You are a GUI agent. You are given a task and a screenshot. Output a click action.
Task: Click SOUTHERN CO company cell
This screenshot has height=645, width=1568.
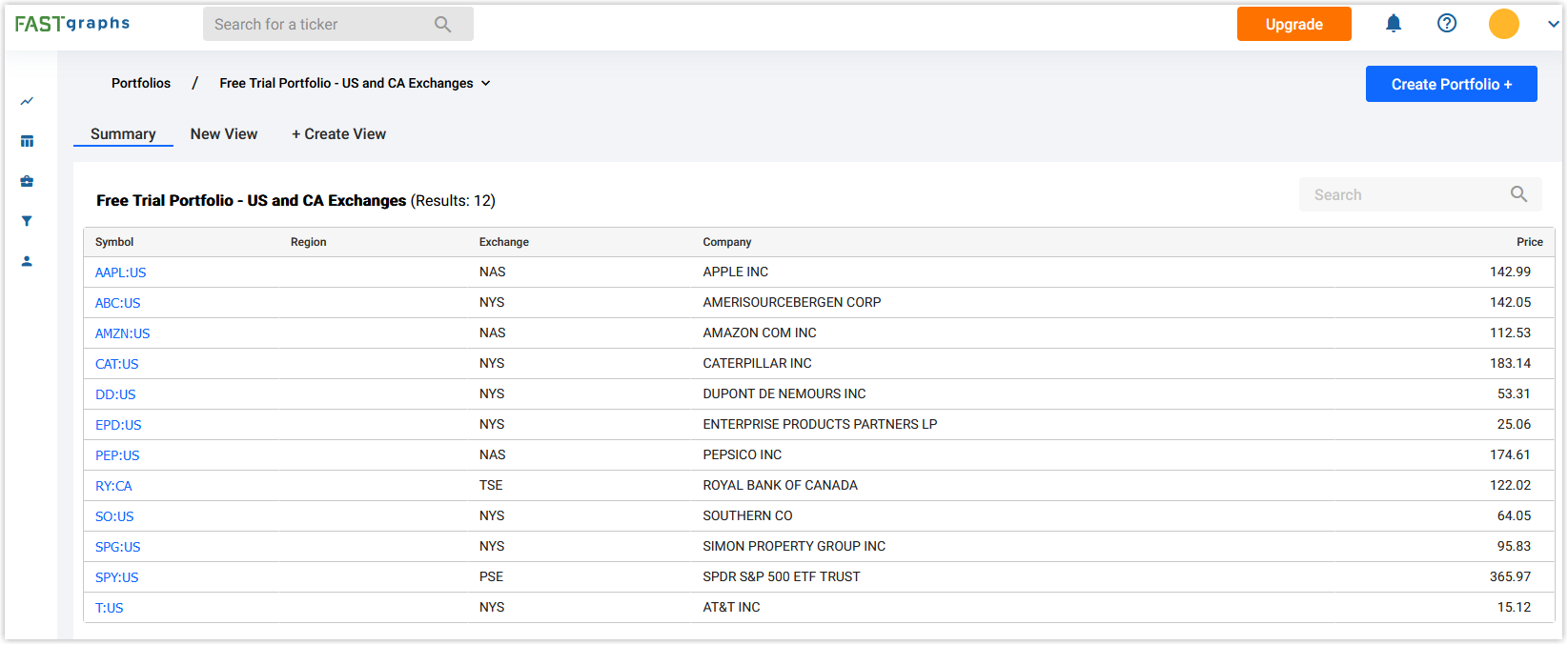coord(748,515)
